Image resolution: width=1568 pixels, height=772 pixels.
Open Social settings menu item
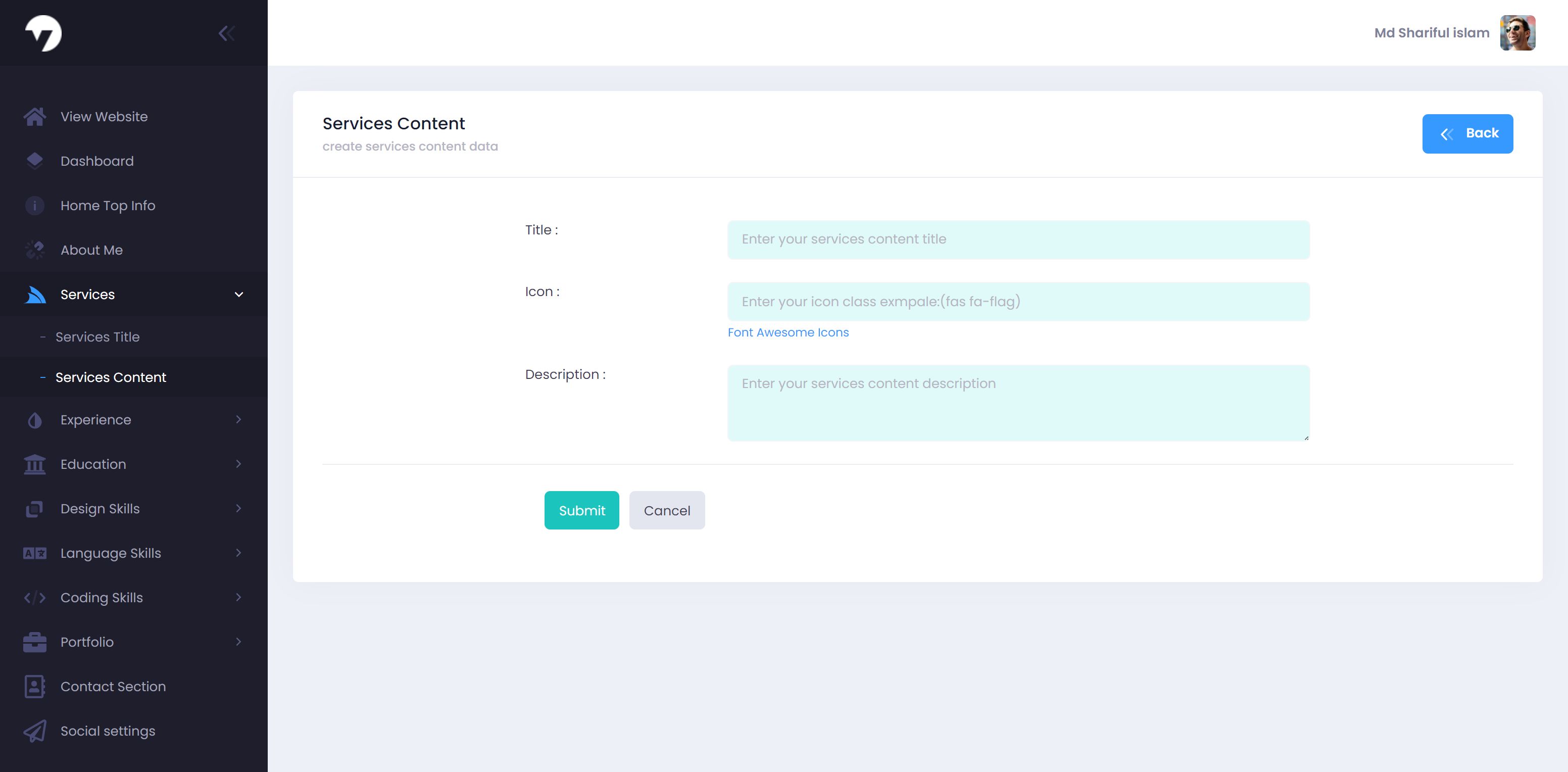[x=134, y=731]
